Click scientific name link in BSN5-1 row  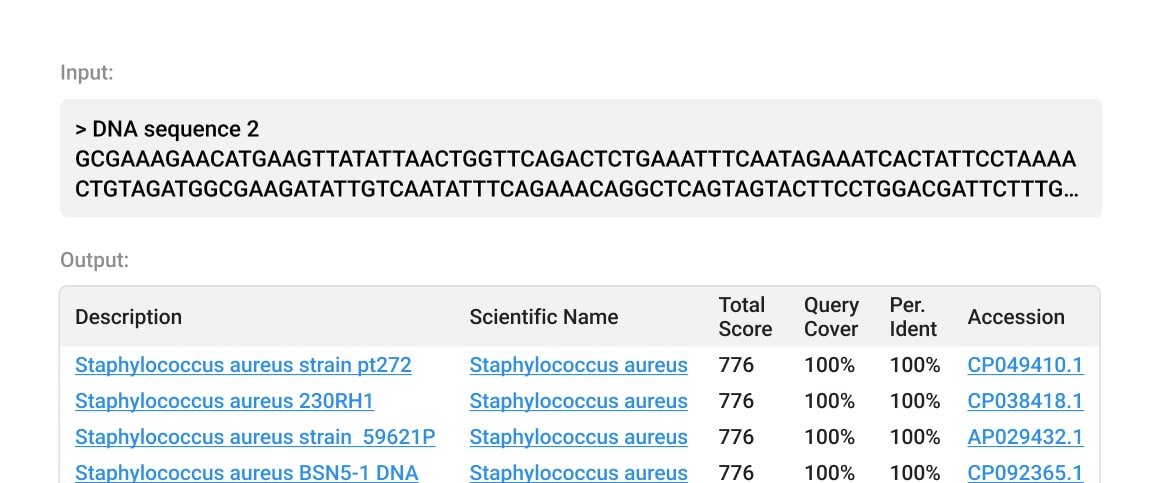click(578, 472)
